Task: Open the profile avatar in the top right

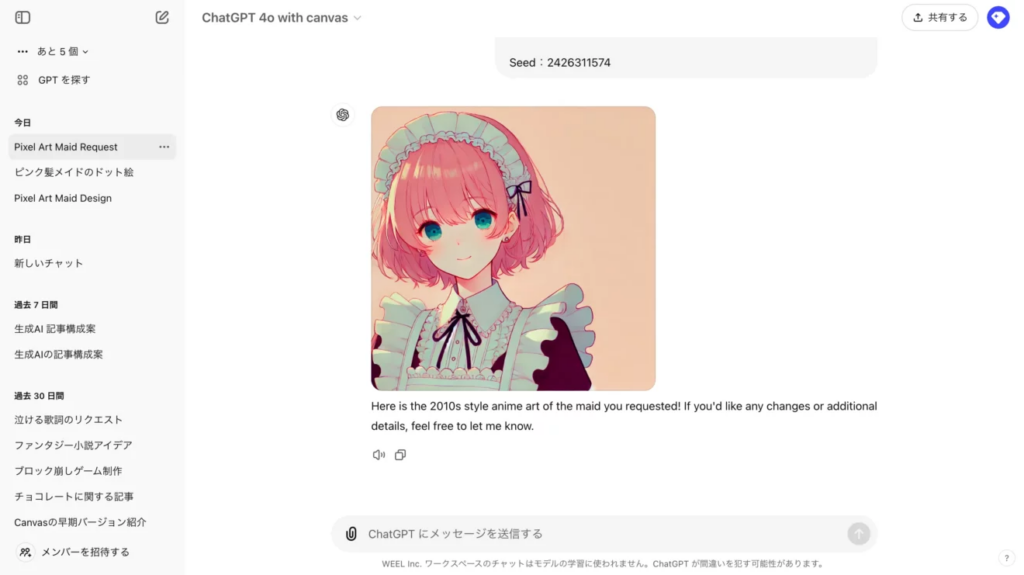Action: pyautogui.click(x=998, y=18)
